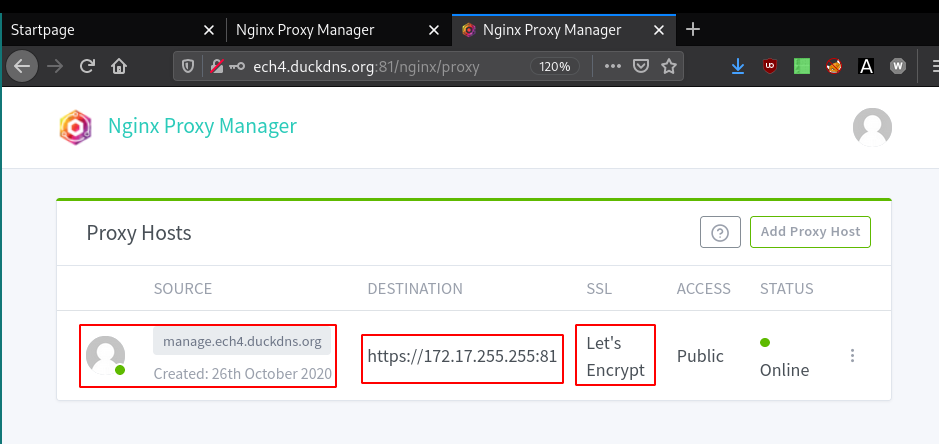Screen dimensions: 939x444
Task: Open the row actions menu for manage.ech4.duckdns.org
Action: (852, 356)
